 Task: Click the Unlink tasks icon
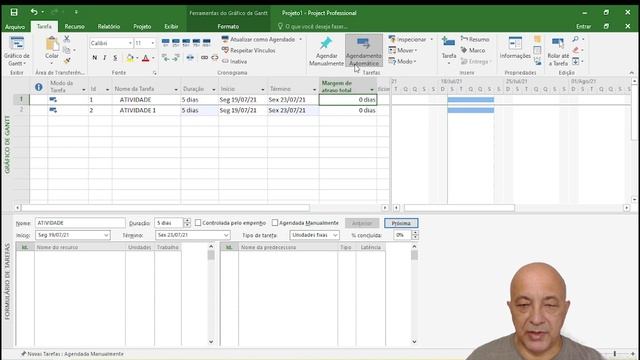coord(215,58)
